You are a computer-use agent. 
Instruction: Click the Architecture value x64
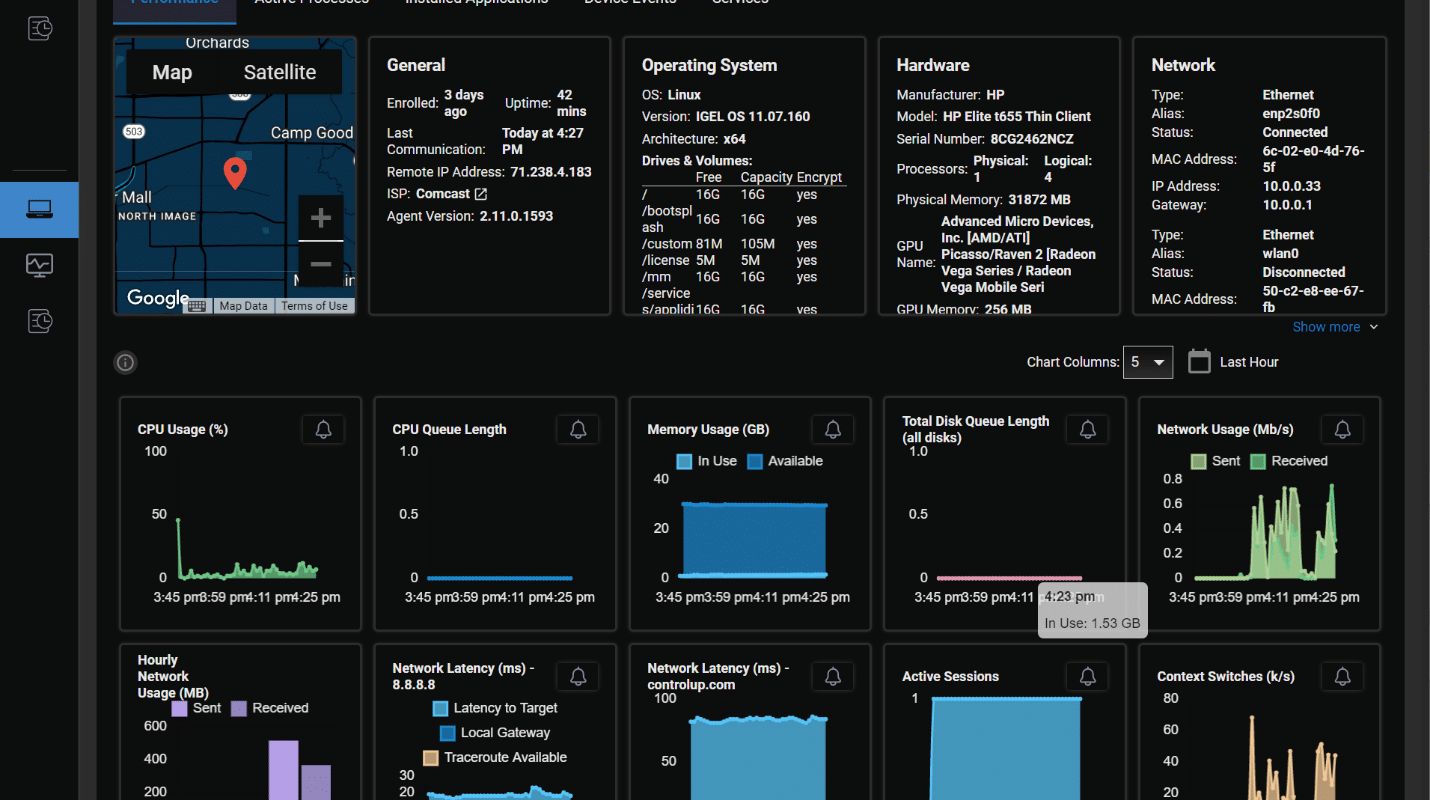click(x=734, y=140)
